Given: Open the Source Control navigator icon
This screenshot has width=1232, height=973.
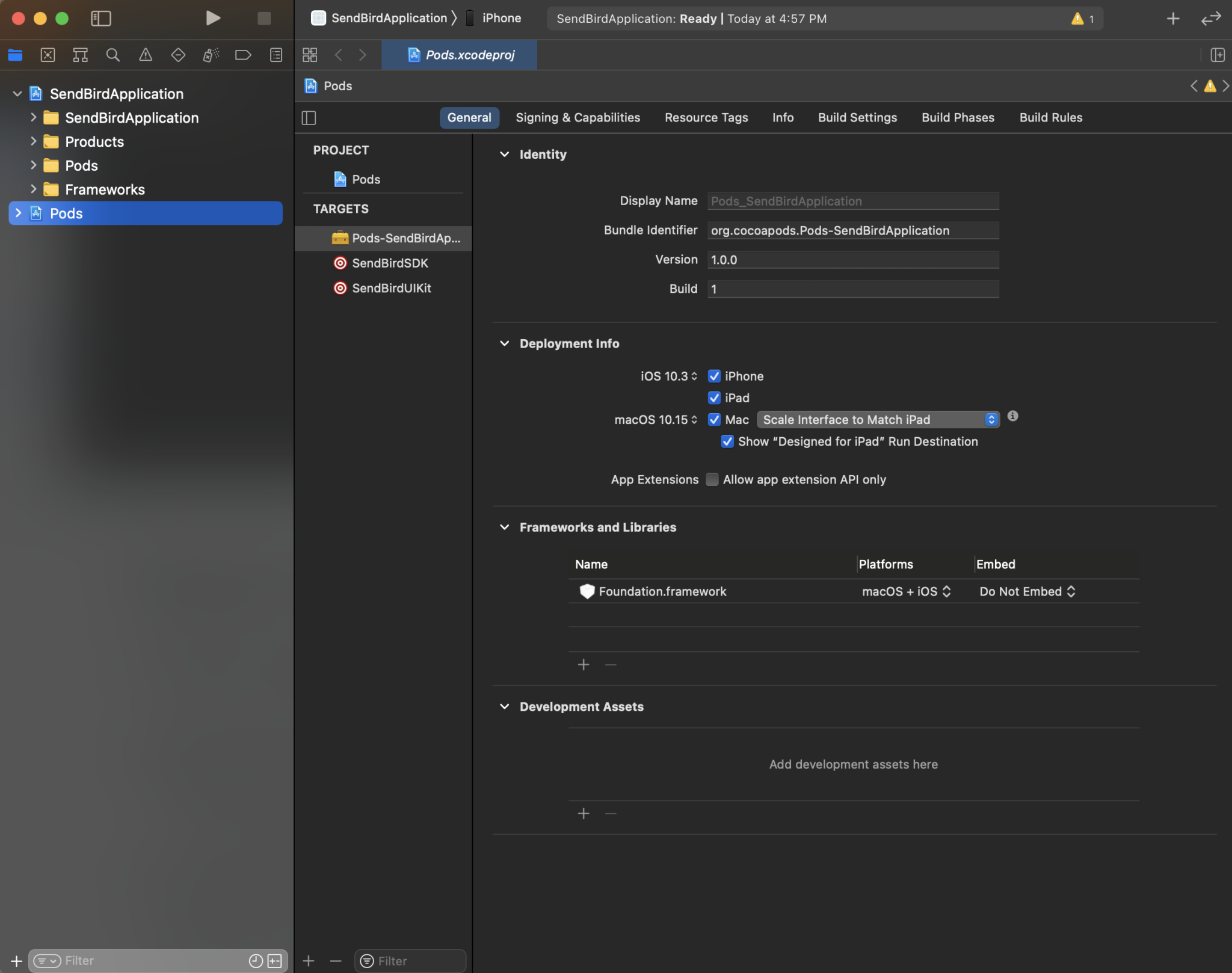Looking at the screenshot, I should 48,55.
